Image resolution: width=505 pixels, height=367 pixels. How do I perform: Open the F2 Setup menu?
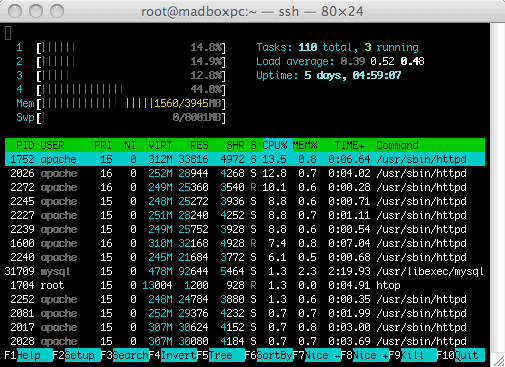point(76,355)
